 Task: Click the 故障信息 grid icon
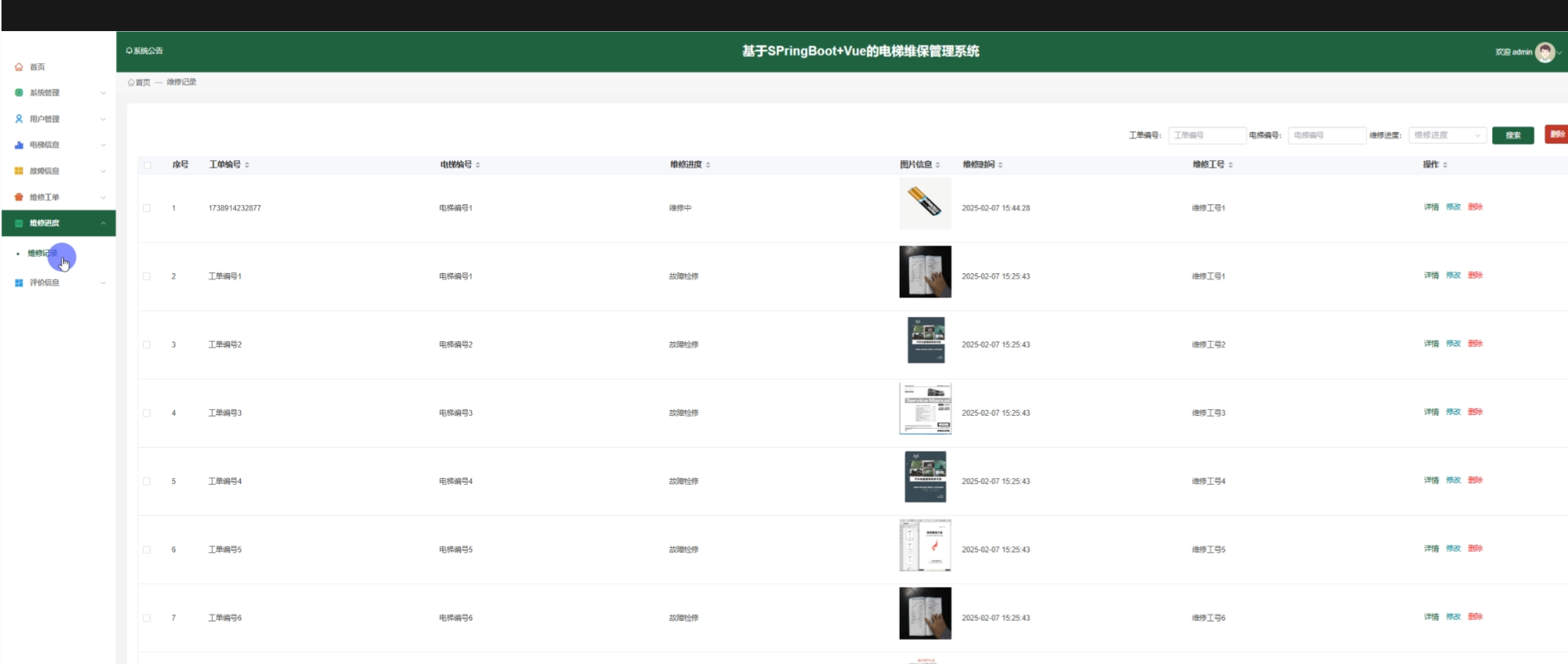(x=19, y=171)
